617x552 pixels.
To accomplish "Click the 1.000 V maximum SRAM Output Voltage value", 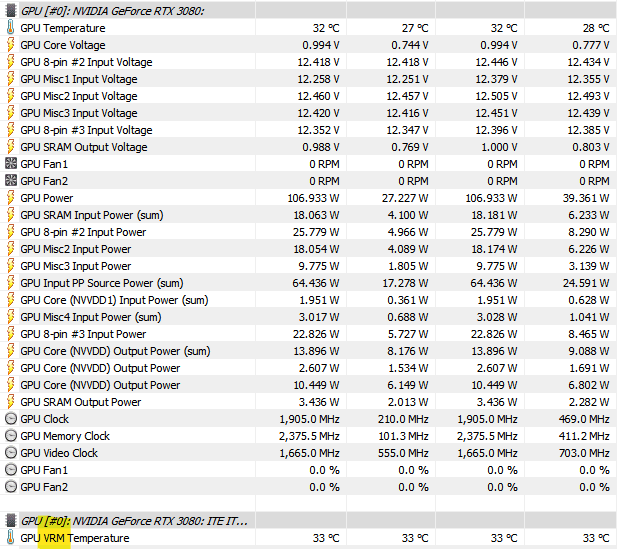I will tap(499, 147).
